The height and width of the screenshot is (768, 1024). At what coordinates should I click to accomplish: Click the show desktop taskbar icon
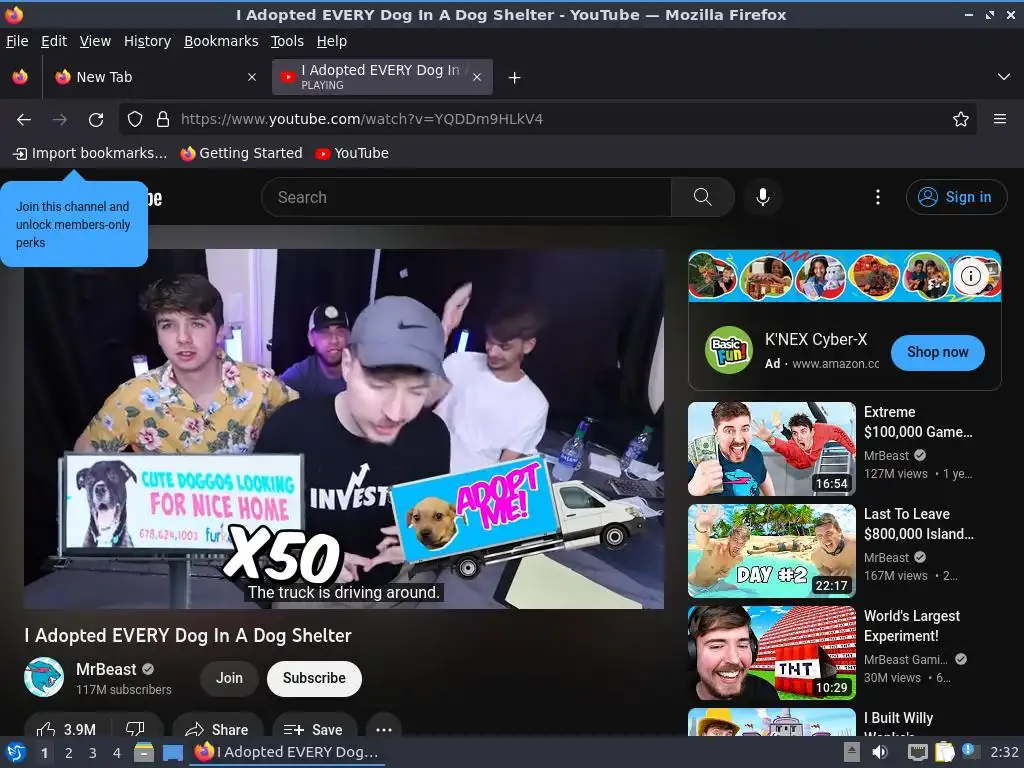172,753
